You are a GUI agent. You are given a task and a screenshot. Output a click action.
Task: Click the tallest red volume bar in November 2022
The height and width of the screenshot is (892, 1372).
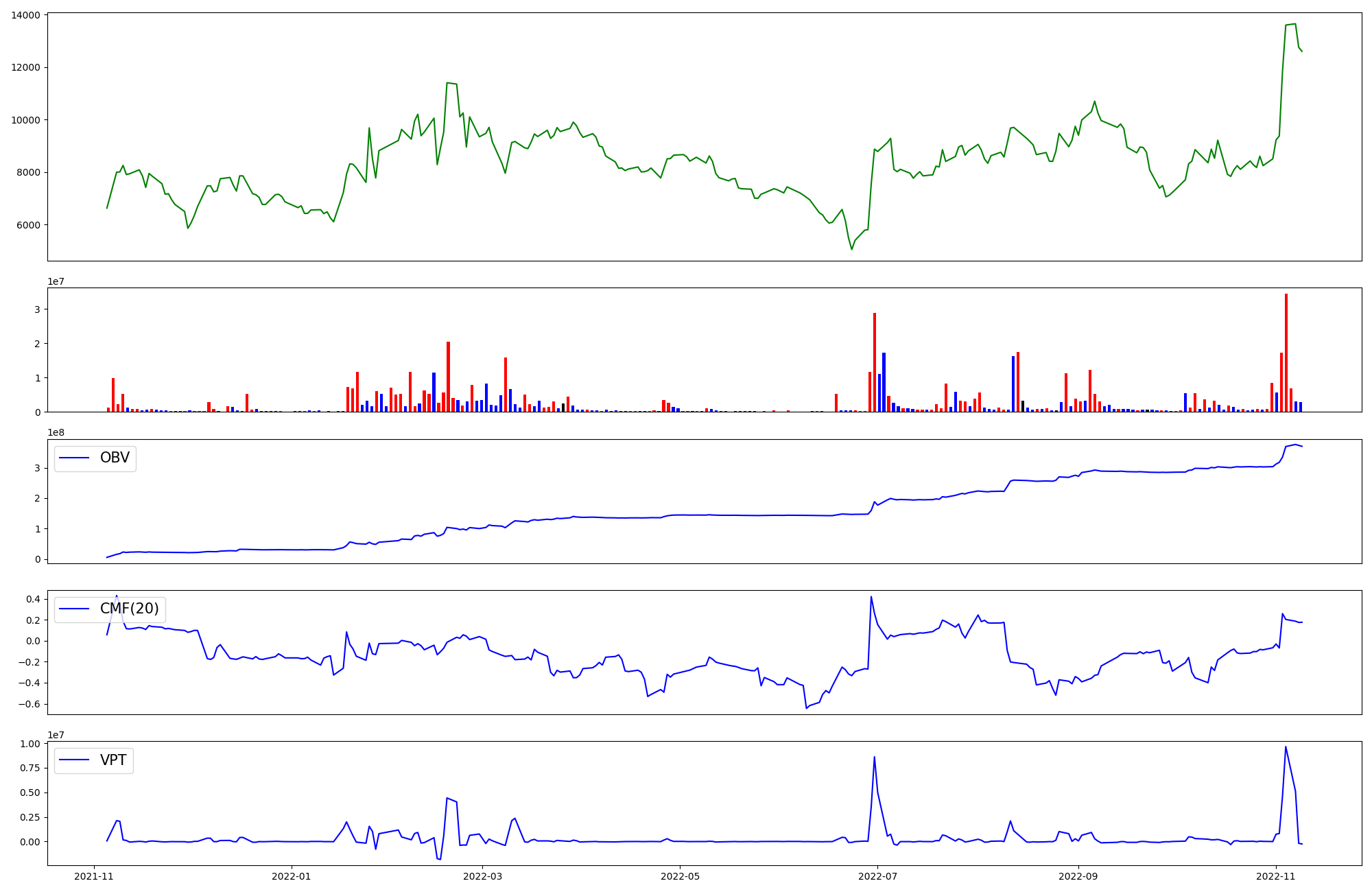coord(1286,353)
